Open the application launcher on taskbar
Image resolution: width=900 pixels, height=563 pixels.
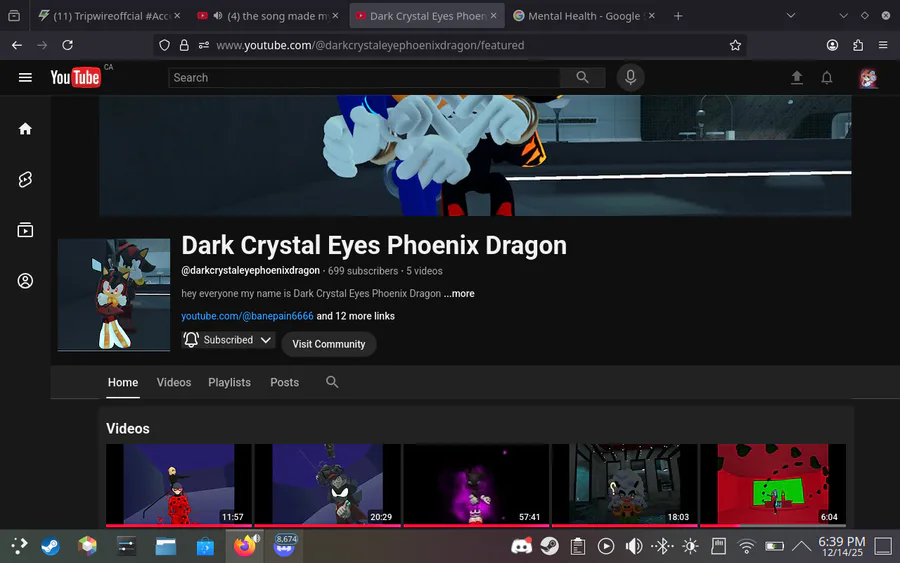tap(19, 546)
